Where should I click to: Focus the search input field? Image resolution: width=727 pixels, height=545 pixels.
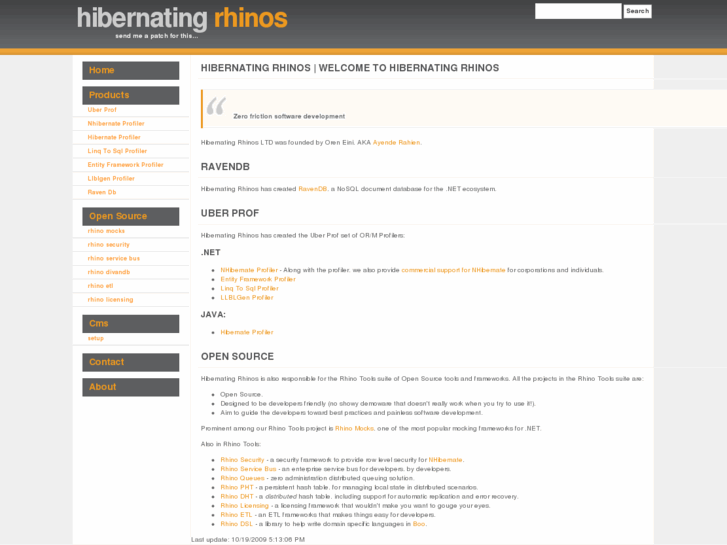578,11
